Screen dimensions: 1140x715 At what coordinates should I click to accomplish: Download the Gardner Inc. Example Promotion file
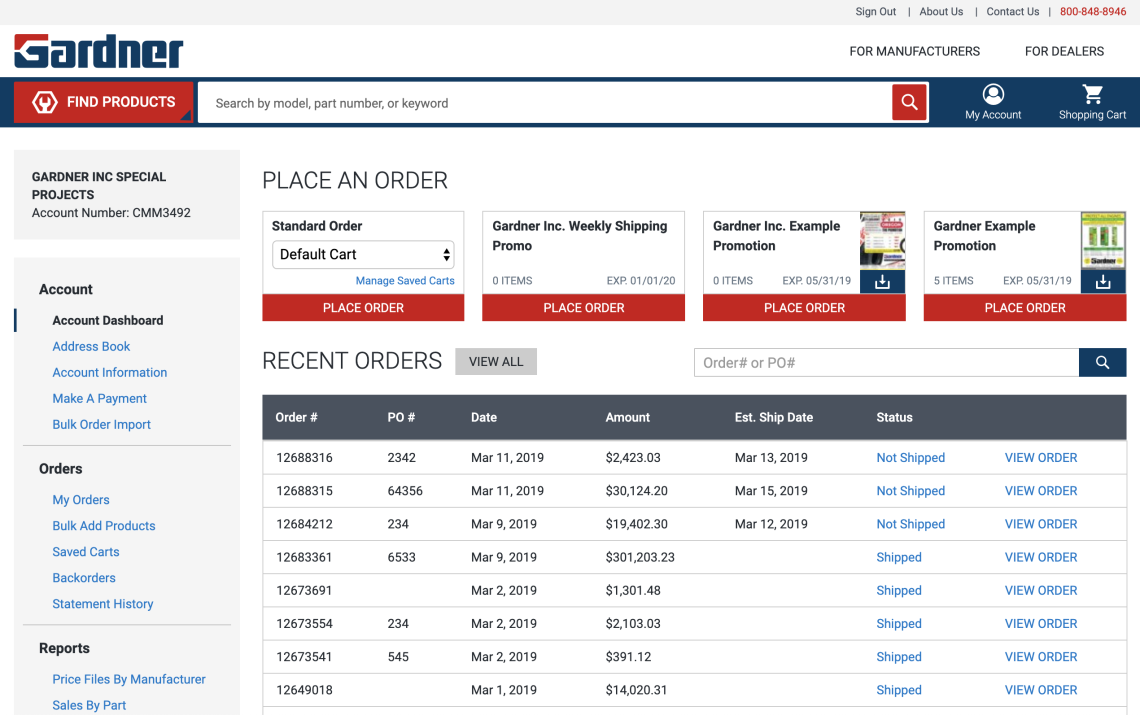pos(882,282)
